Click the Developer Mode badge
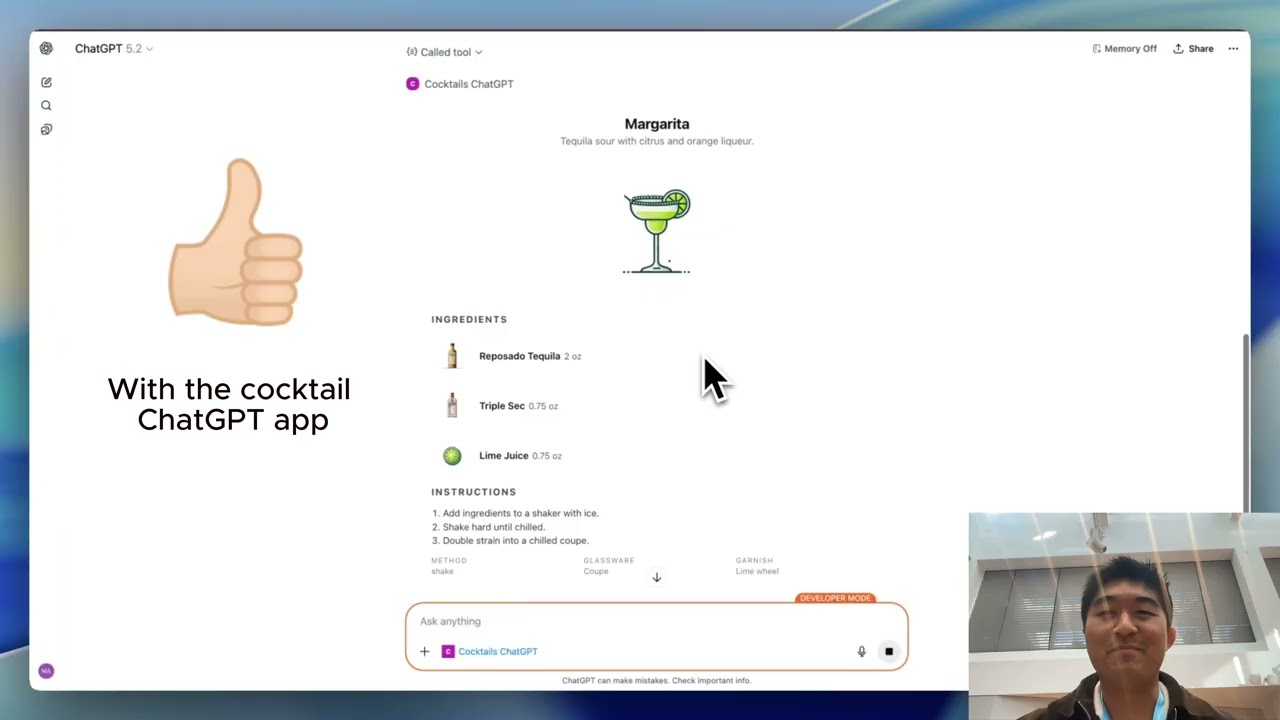 click(835, 598)
